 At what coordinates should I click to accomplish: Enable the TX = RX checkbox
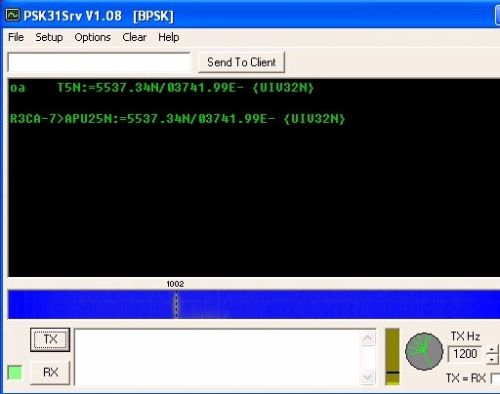pyautogui.click(x=496, y=379)
